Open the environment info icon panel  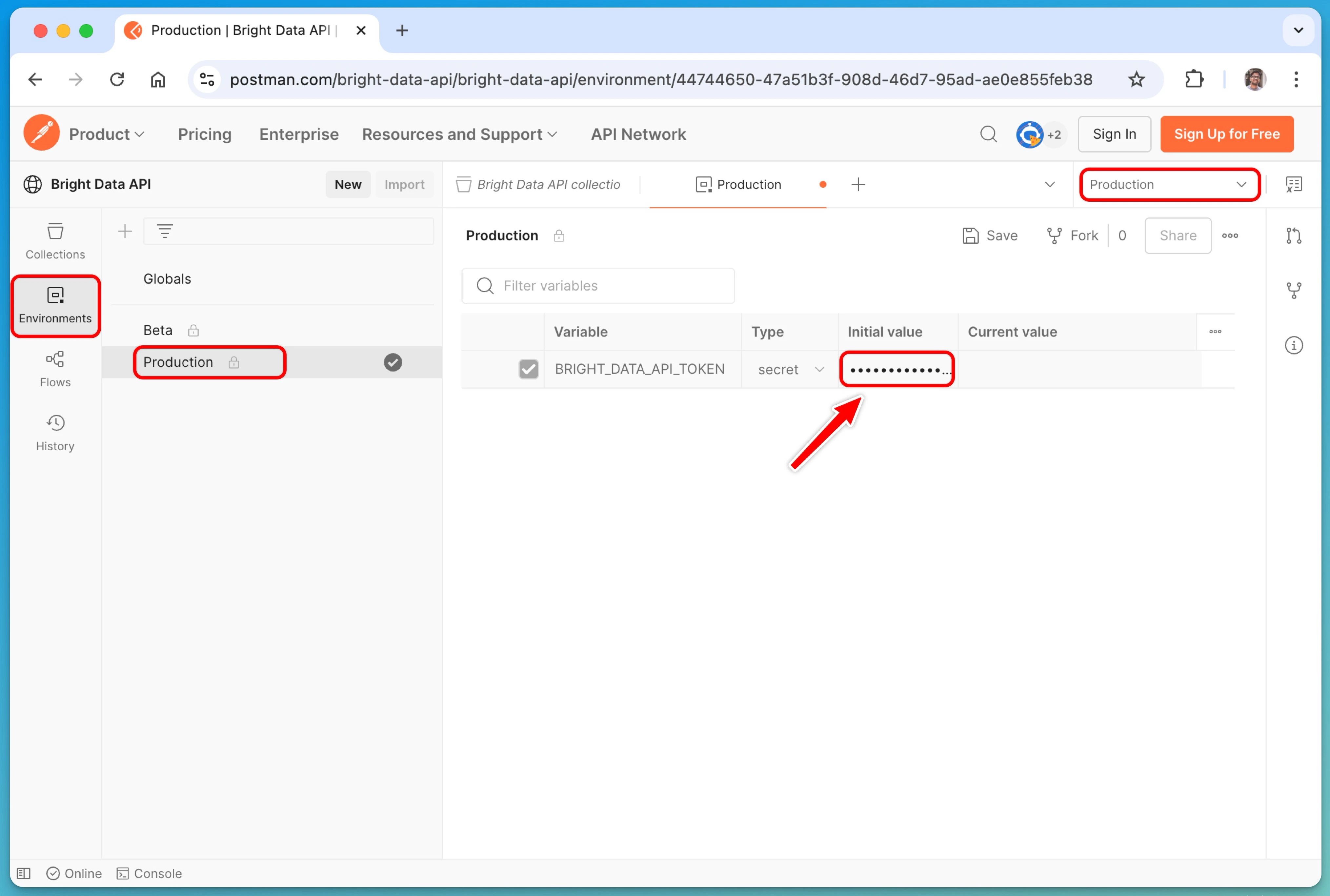[x=1293, y=345]
